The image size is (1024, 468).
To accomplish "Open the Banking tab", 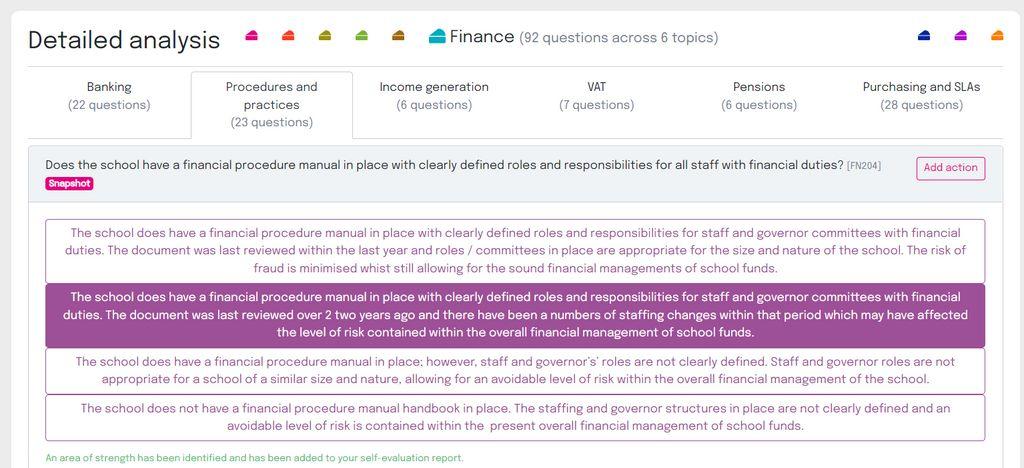I will [109, 96].
